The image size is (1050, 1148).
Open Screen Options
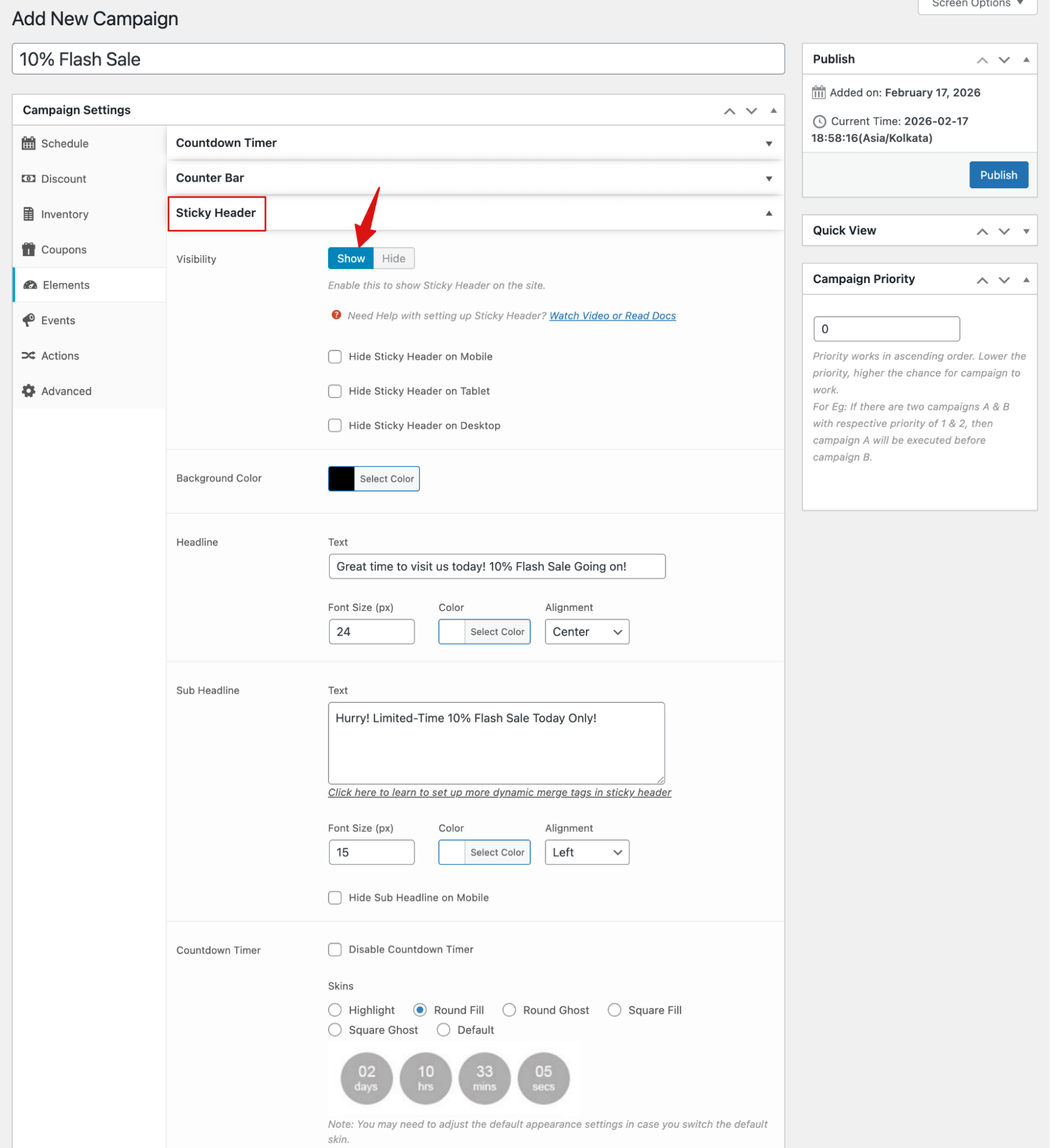(x=973, y=4)
